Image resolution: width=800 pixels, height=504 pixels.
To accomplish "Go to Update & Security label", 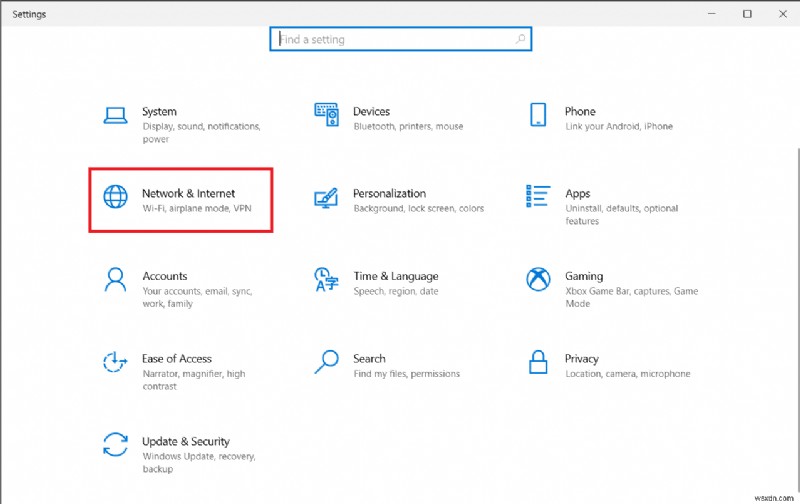I will [x=186, y=441].
